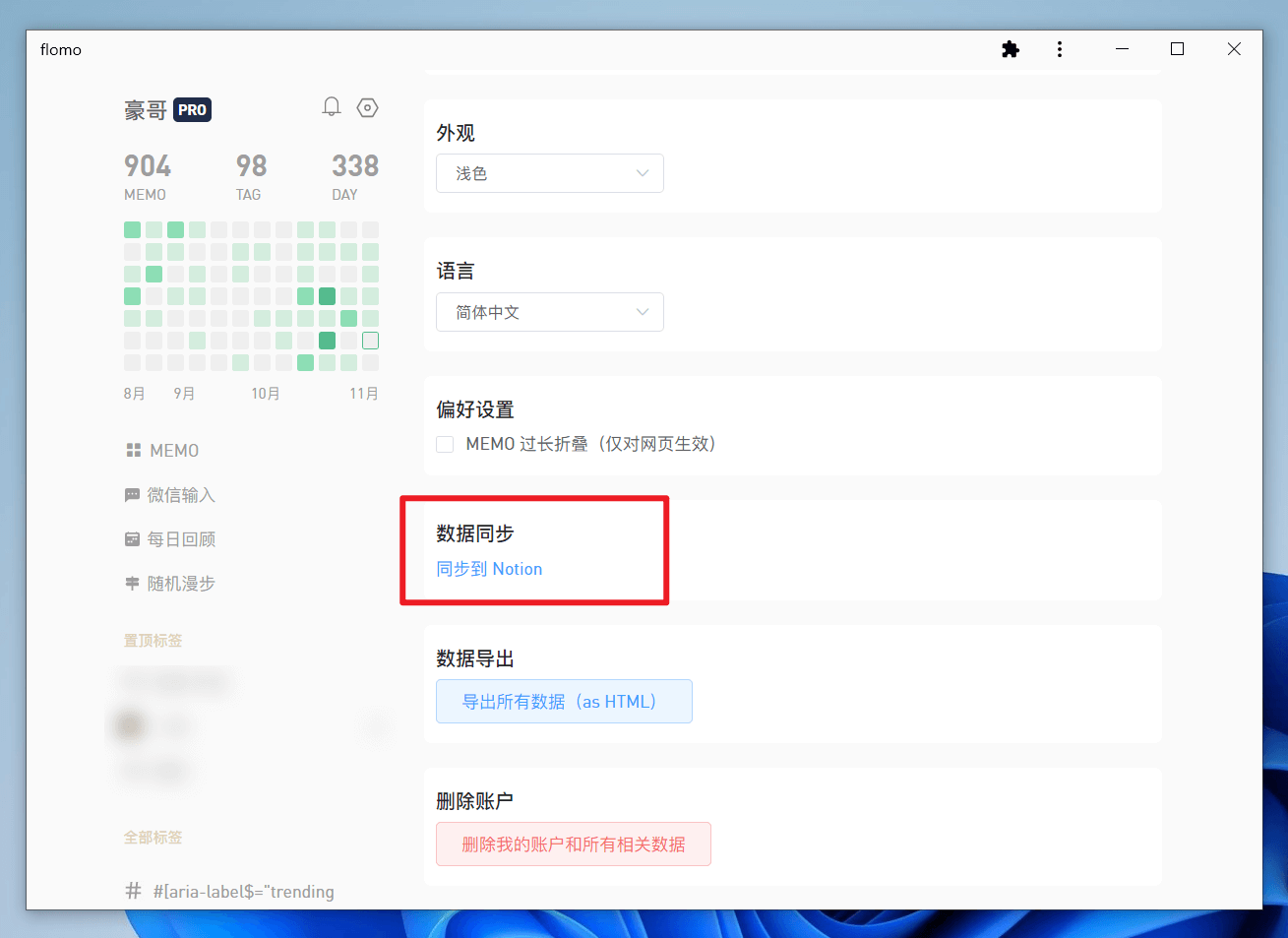Click the 全部标签 section label
Image resolution: width=1288 pixels, height=938 pixels.
pyautogui.click(x=153, y=838)
